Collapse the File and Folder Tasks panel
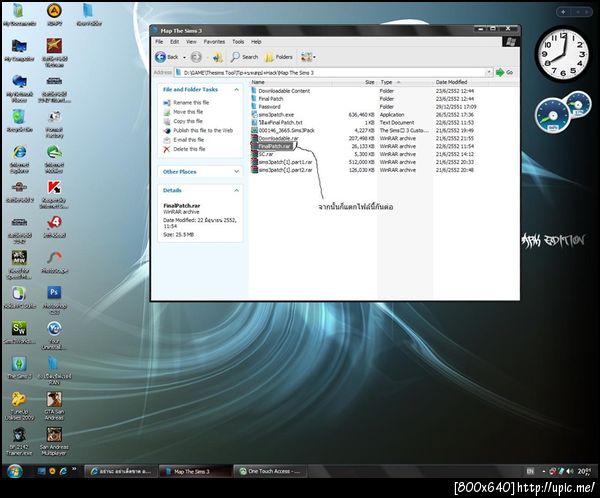 pyautogui.click(x=236, y=90)
